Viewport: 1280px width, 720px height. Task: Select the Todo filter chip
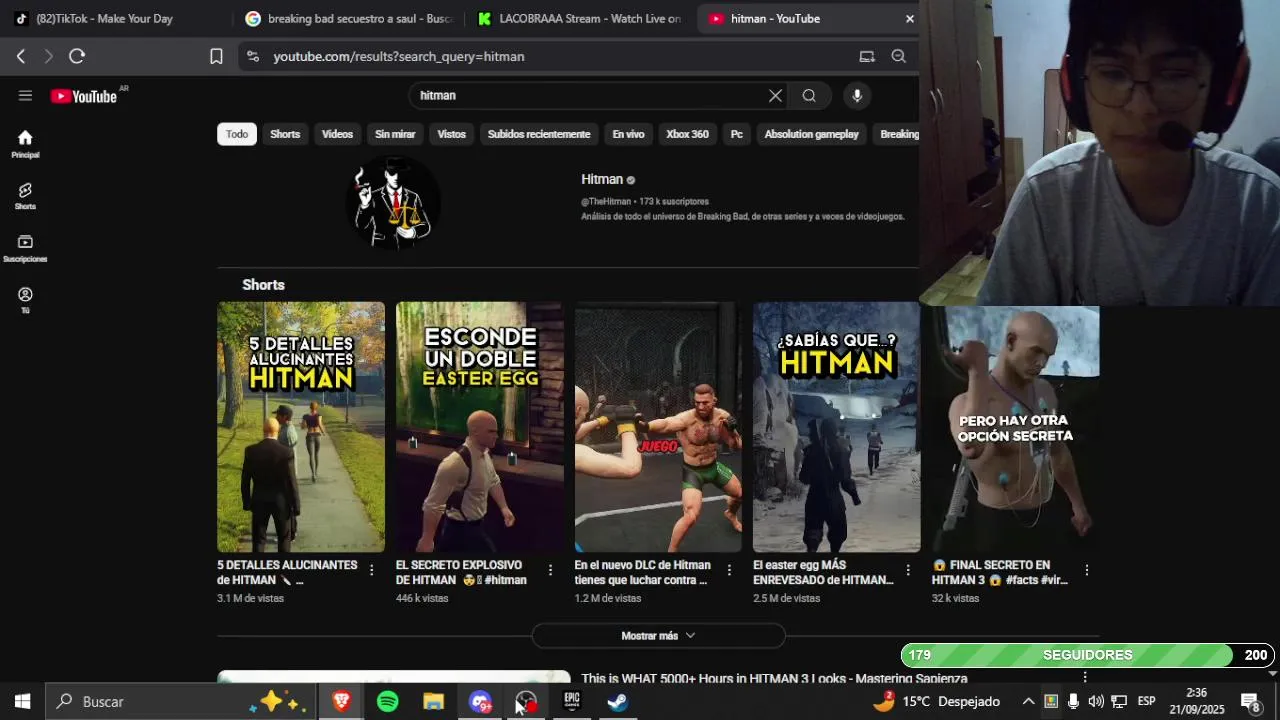(x=237, y=134)
